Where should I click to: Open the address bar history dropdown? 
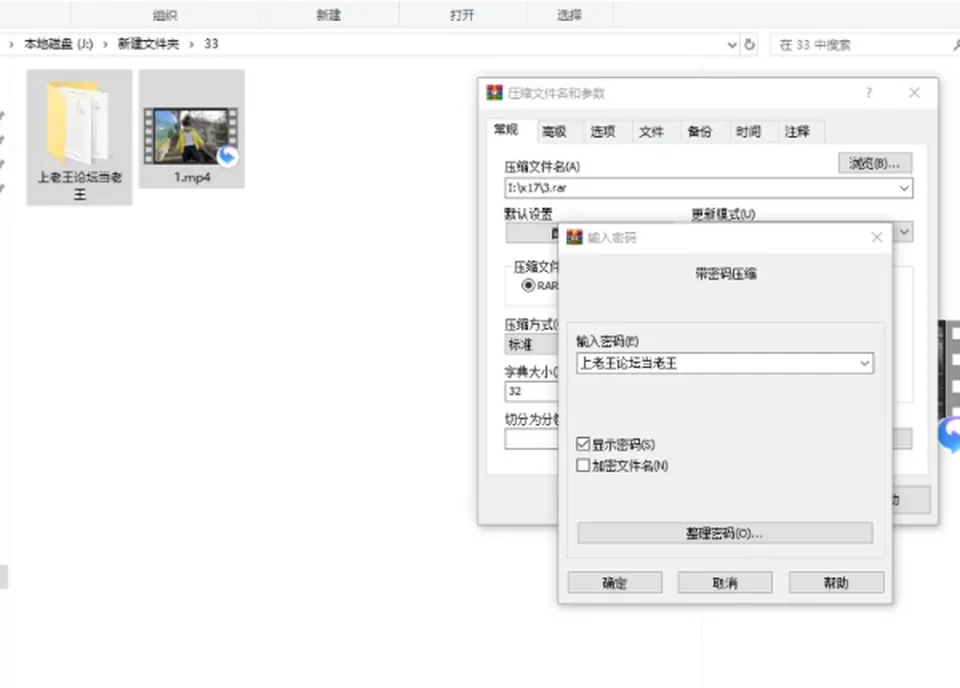[732, 45]
